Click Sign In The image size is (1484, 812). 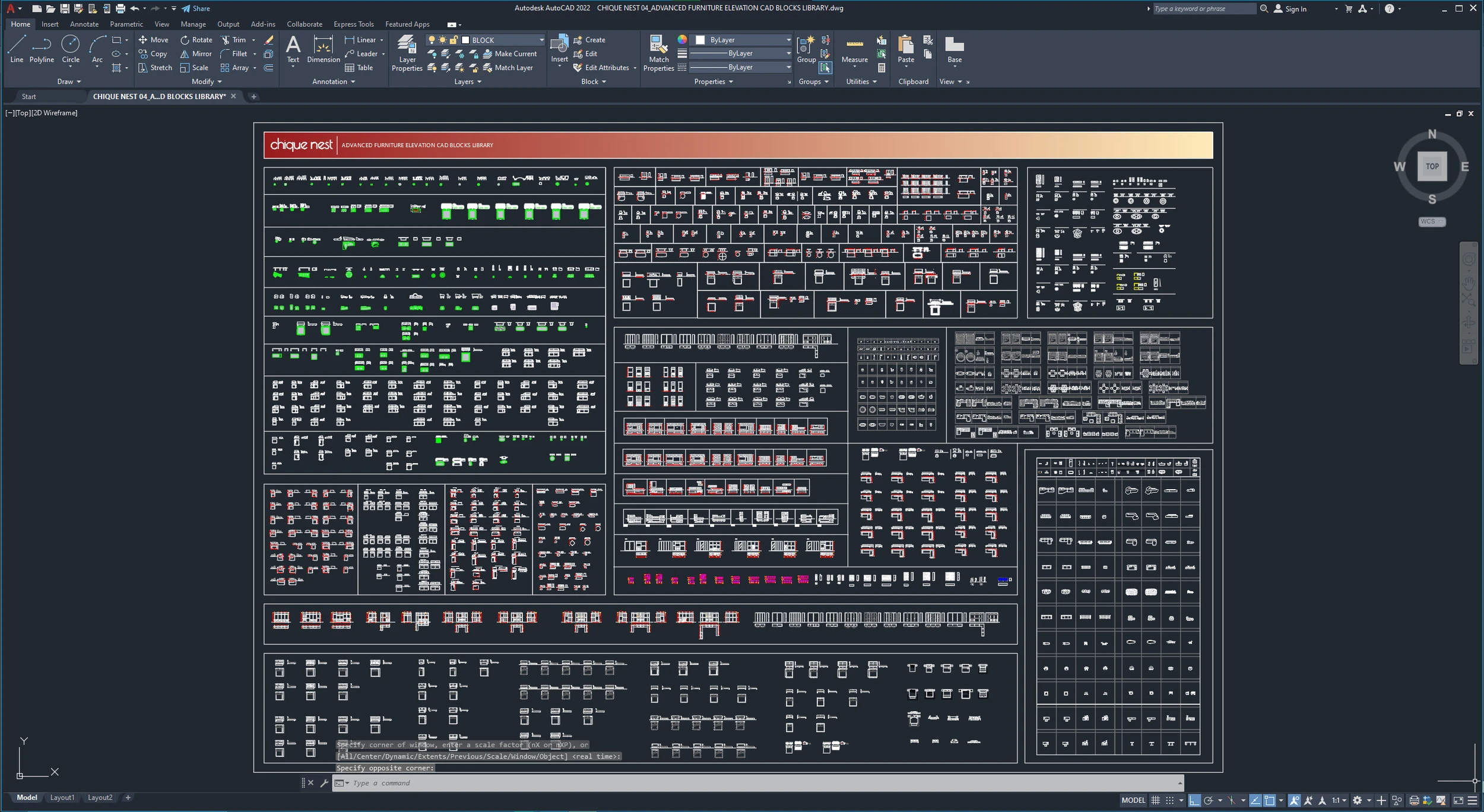(1290, 8)
